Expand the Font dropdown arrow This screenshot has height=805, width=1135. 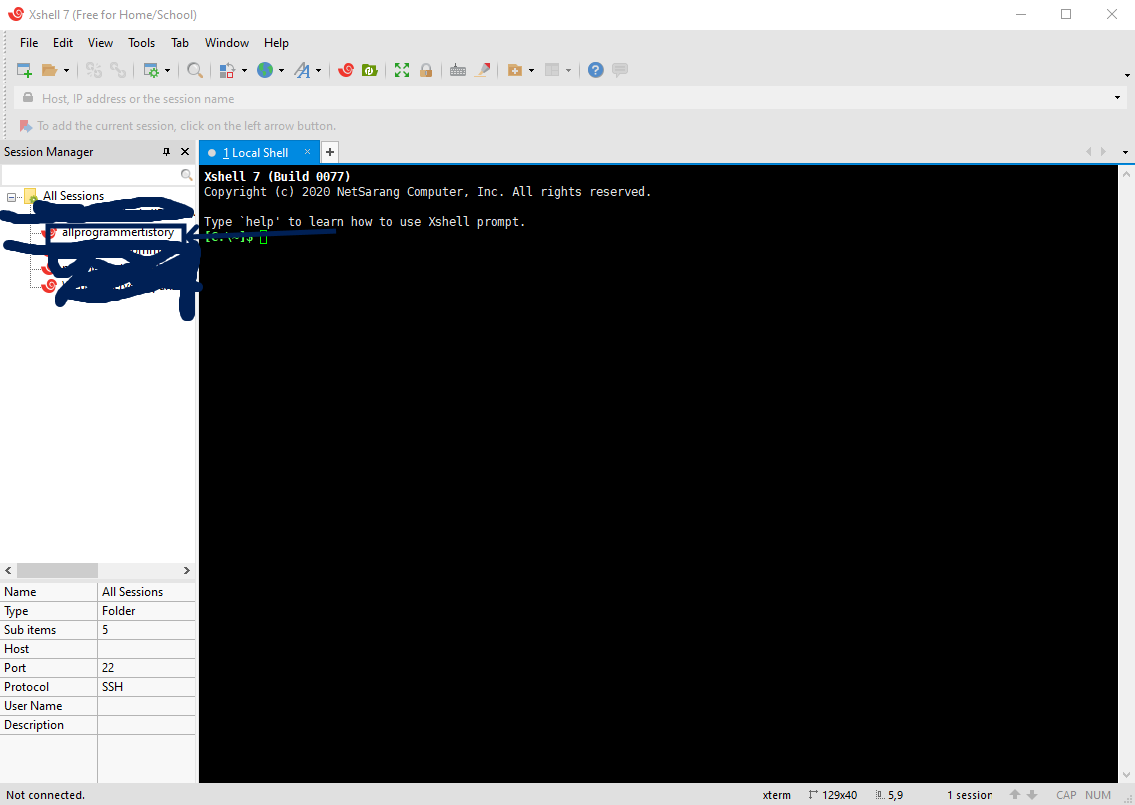click(318, 70)
